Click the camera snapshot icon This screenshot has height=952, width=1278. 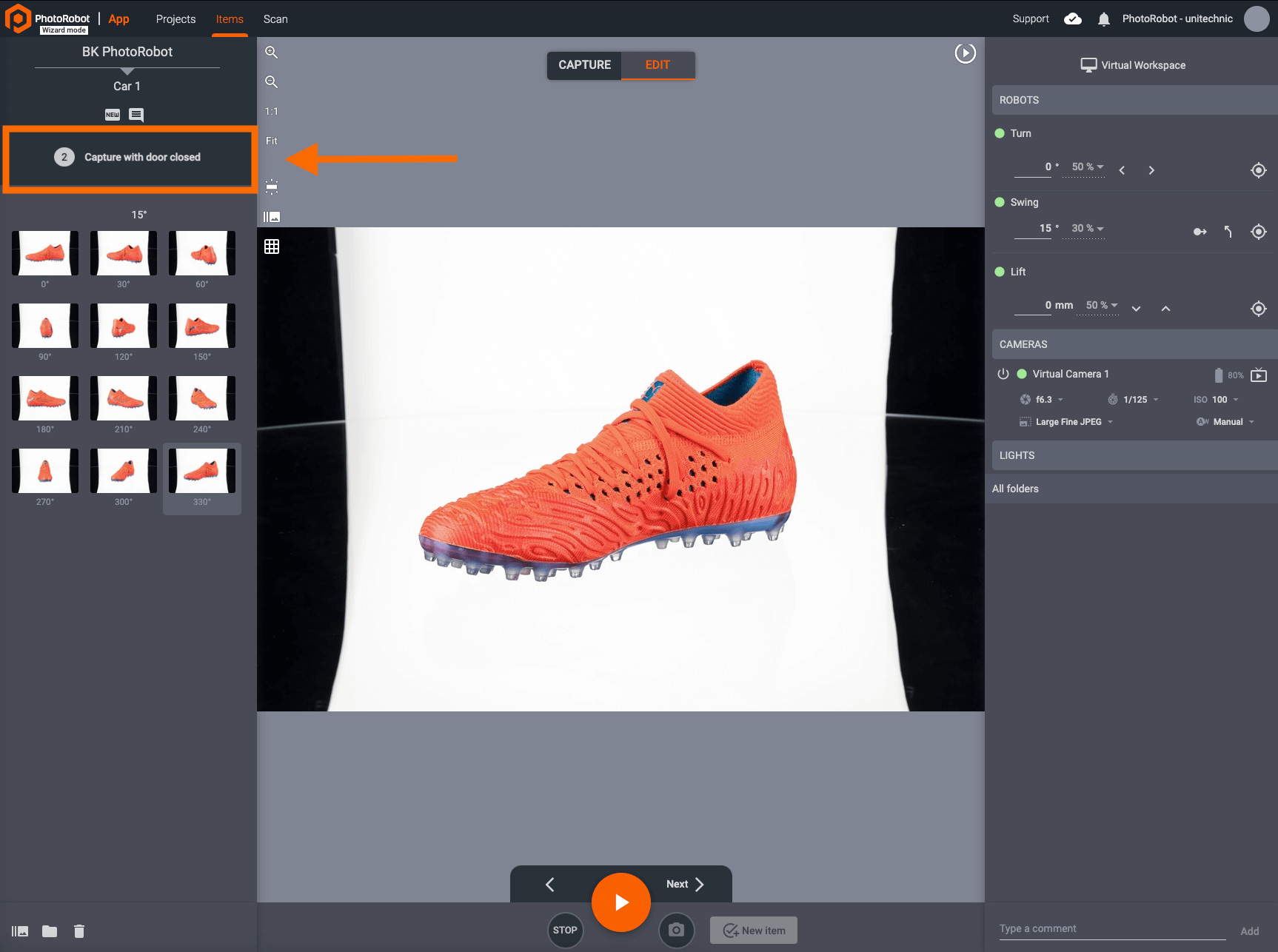(676, 930)
